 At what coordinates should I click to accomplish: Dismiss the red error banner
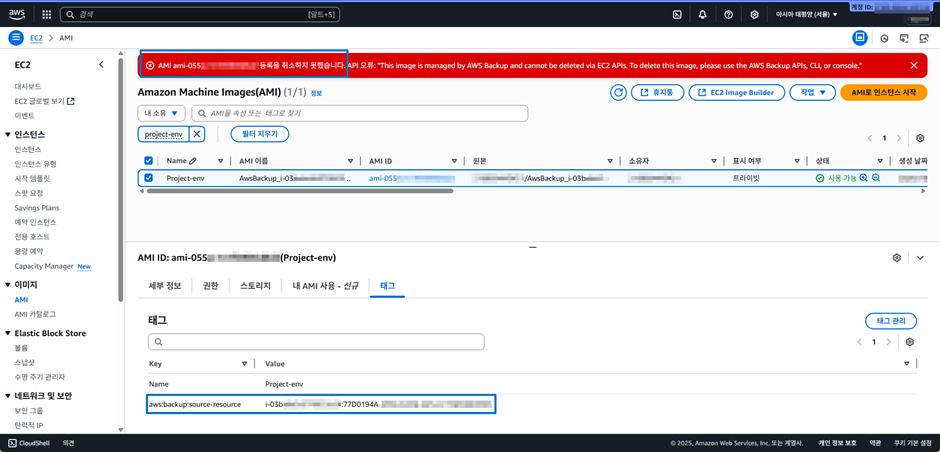pos(913,65)
